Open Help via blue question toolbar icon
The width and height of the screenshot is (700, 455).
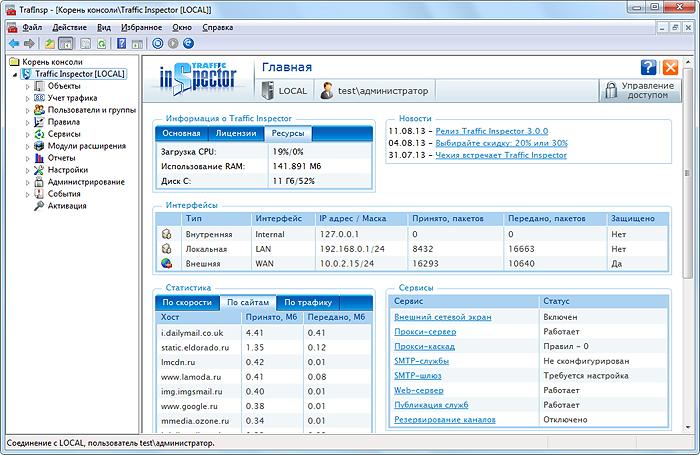tap(121, 43)
